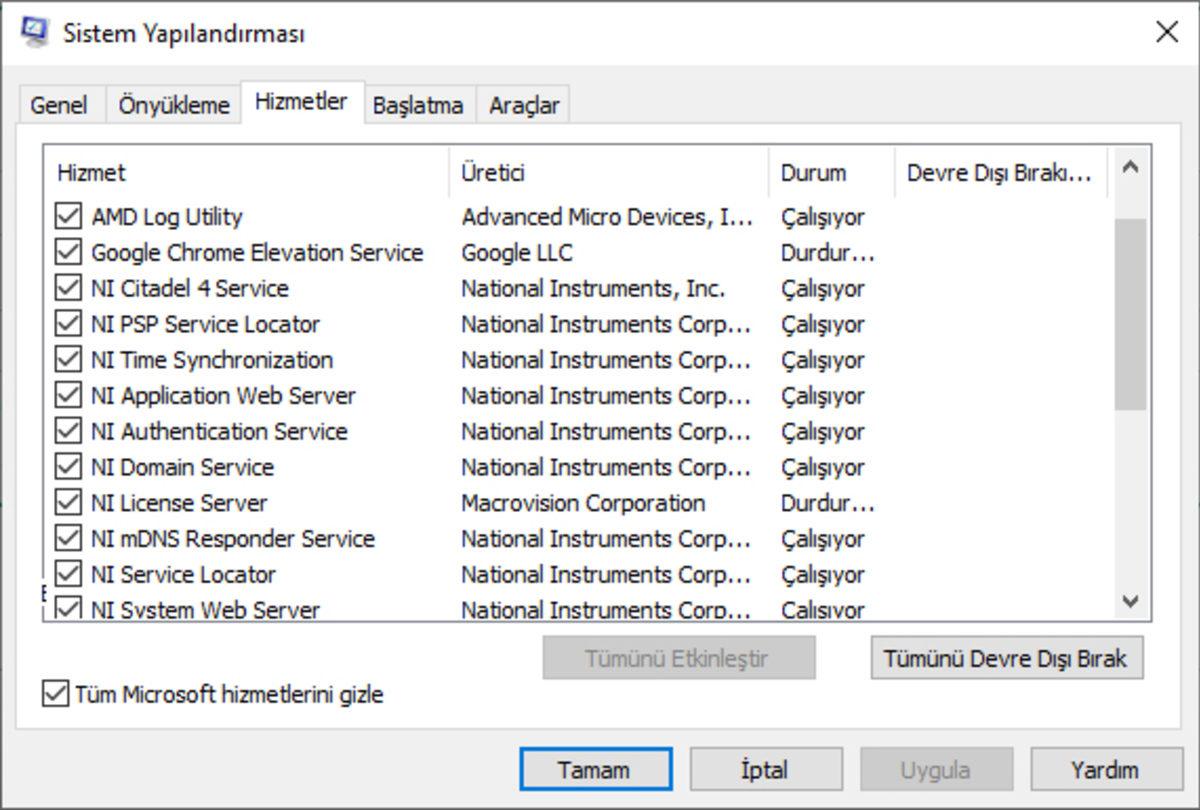The width and height of the screenshot is (1200, 810).
Task: Open the Başlatma tab
Action: tap(419, 104)
